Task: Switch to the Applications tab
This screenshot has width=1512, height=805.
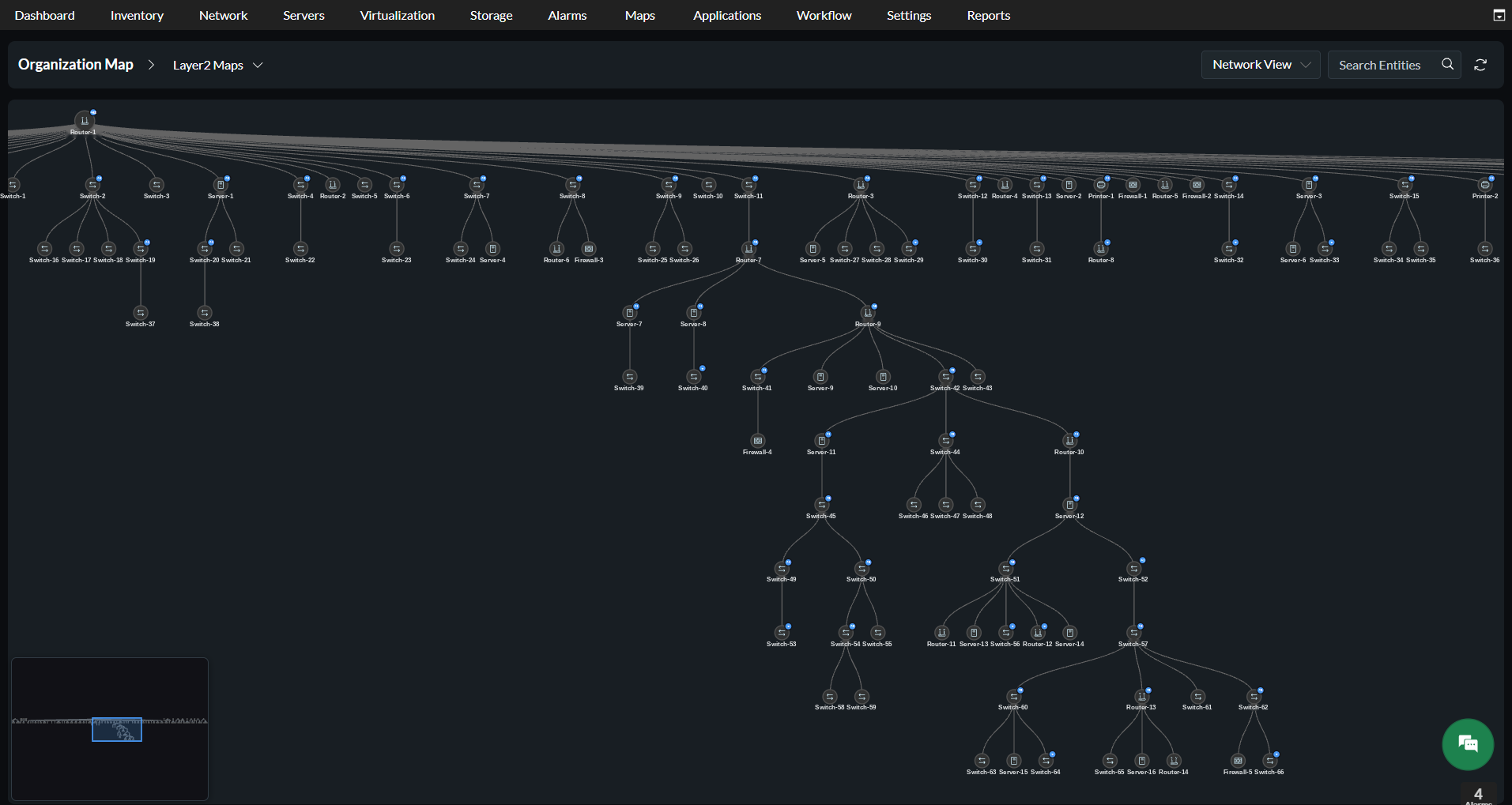Action: coord(727,15)
